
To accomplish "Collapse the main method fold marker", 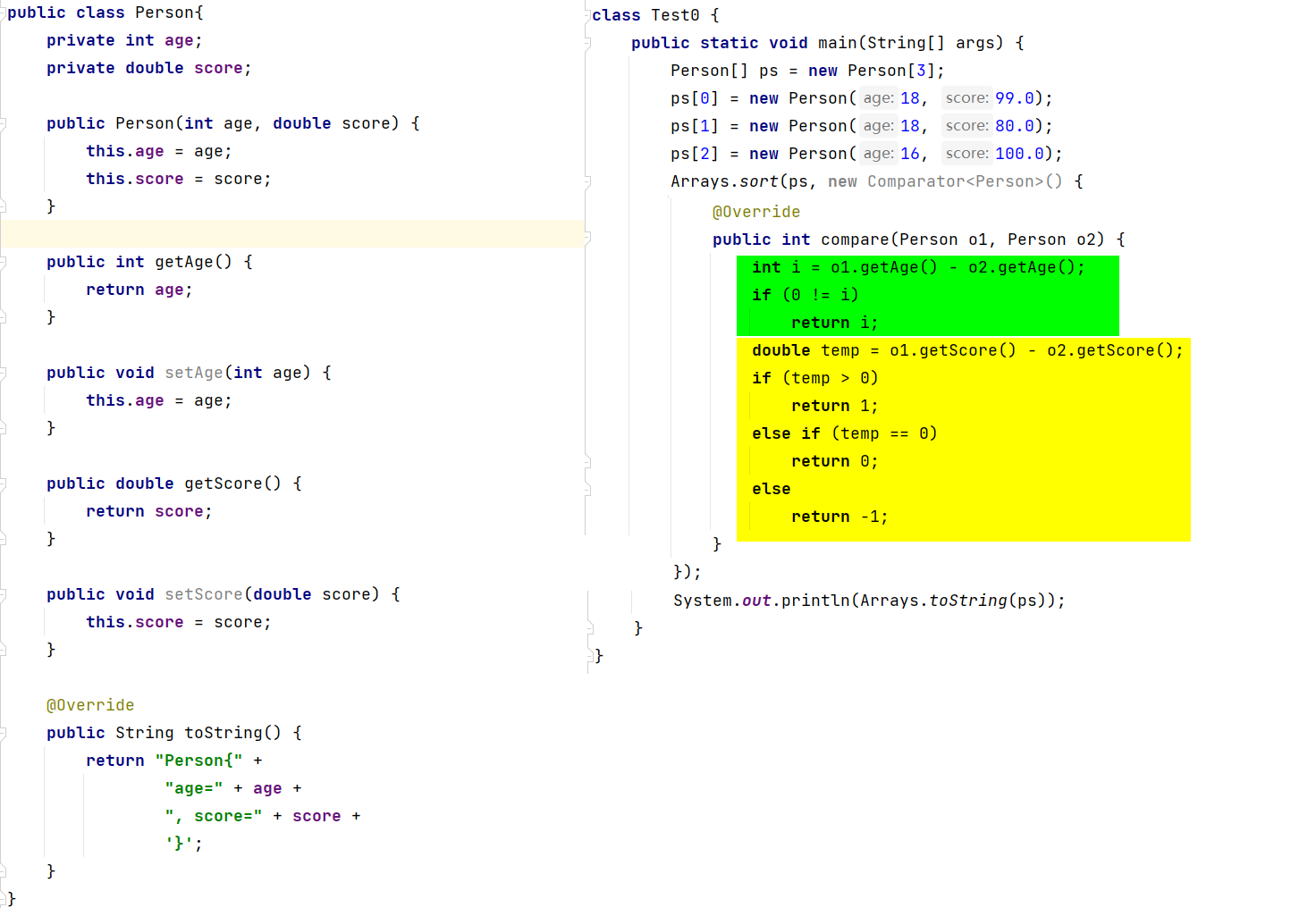I will click(x=588, y=43).
